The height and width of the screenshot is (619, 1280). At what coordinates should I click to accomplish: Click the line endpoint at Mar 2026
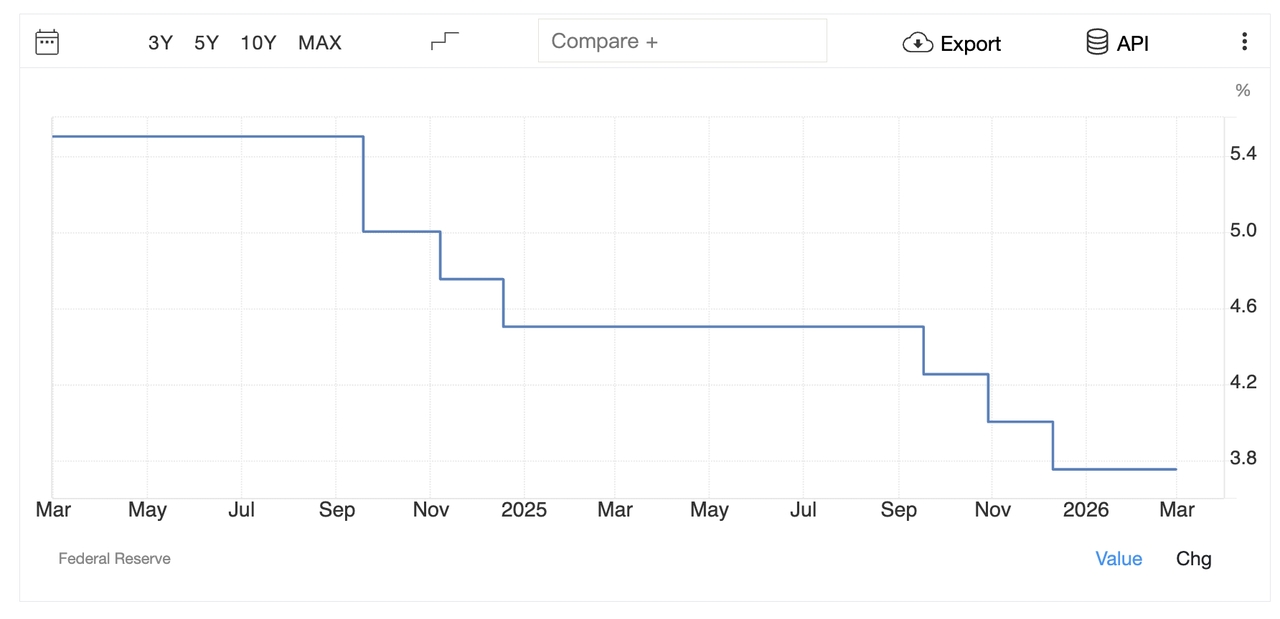1176,469
